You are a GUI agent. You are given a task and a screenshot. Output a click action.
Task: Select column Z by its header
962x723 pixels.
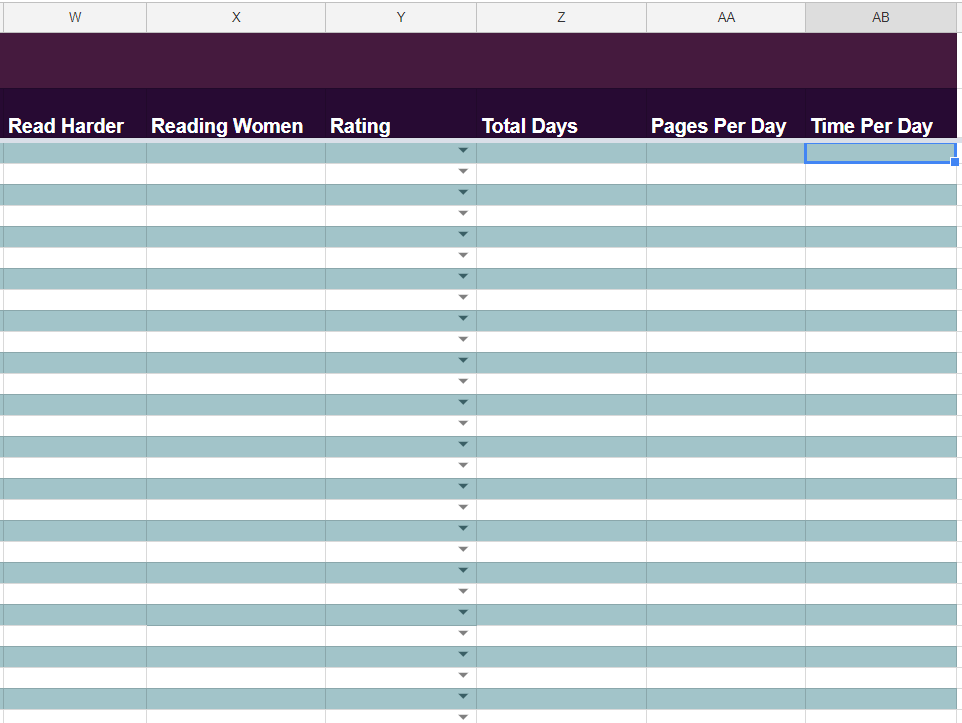tap(561, 17)
